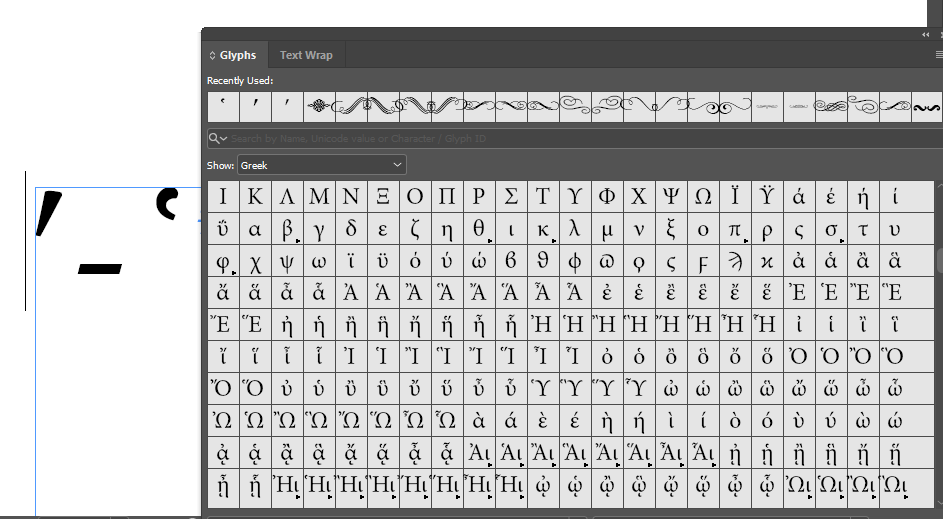Open the Show dropdown set to Greek

[x=322, y=165]
